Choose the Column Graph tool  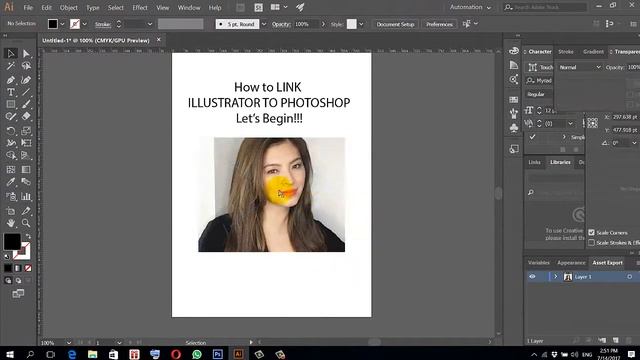[26, 197]
